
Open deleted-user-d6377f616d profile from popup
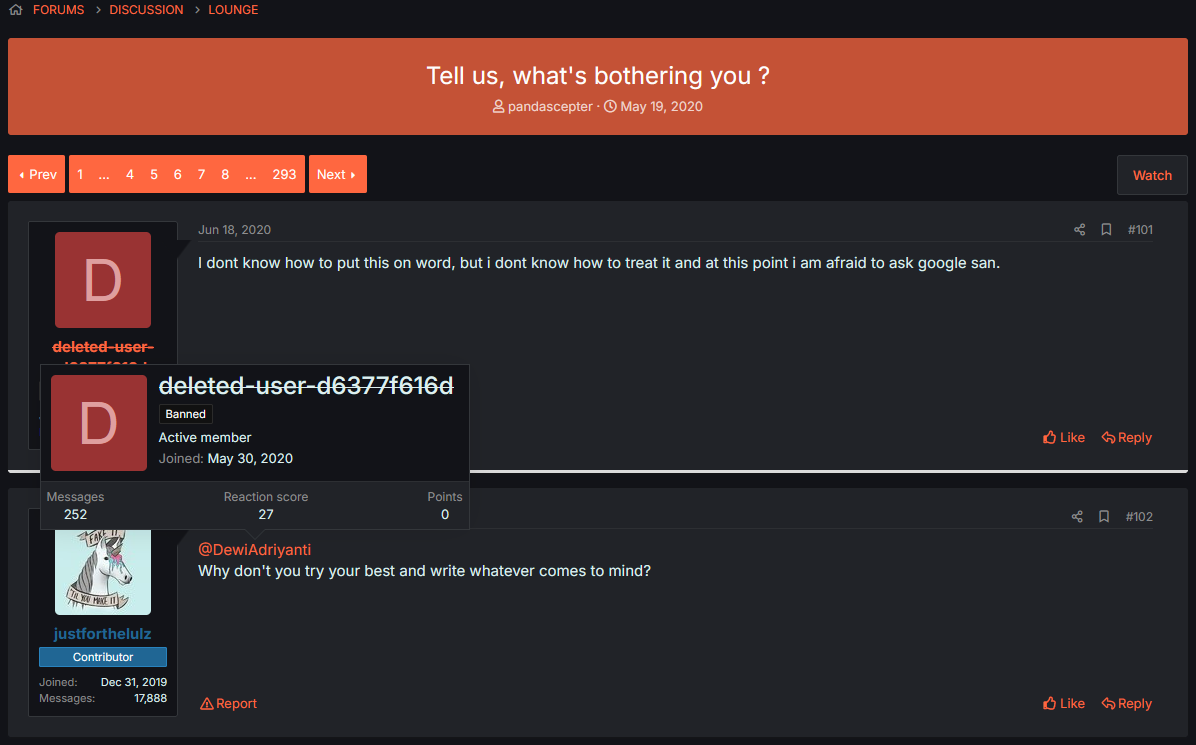[x=306, y=386]
